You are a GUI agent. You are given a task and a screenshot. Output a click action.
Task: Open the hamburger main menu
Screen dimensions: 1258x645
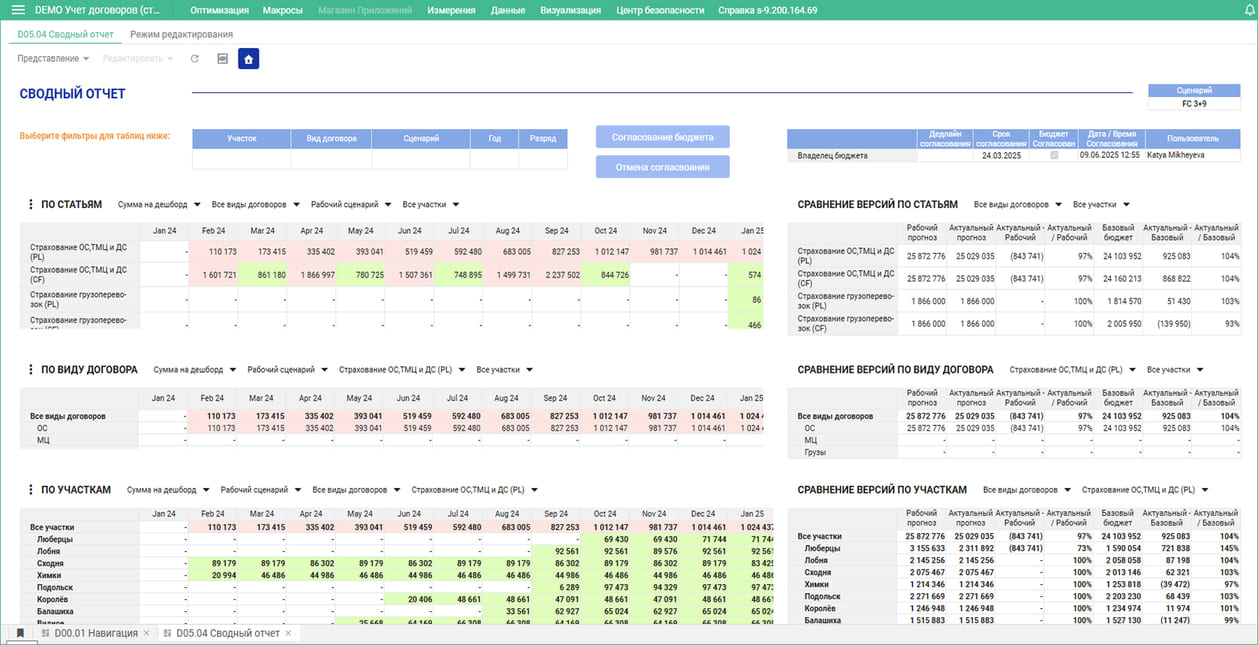(x=18, y=10)
